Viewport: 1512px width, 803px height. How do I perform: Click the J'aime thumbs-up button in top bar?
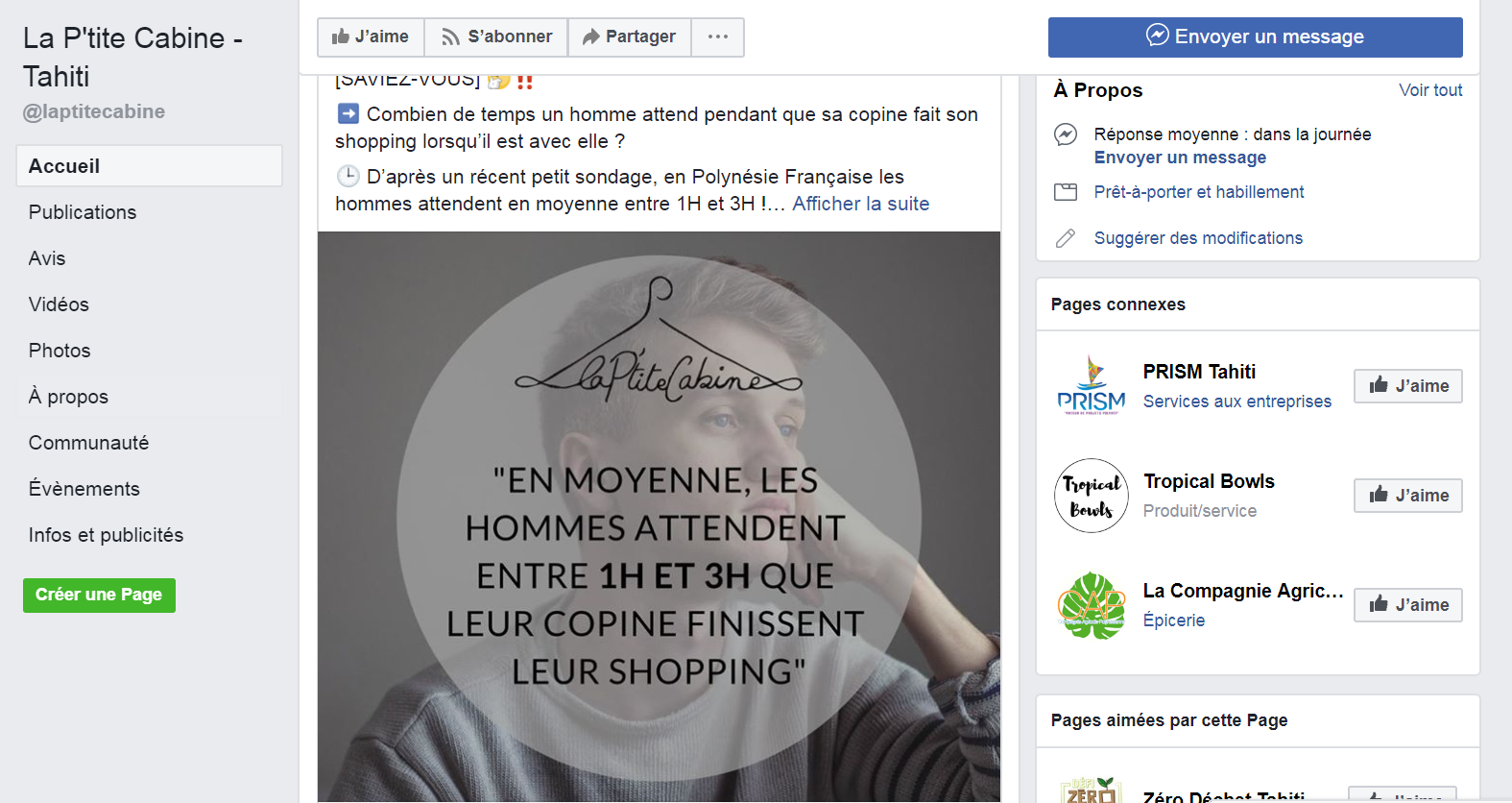371,37
